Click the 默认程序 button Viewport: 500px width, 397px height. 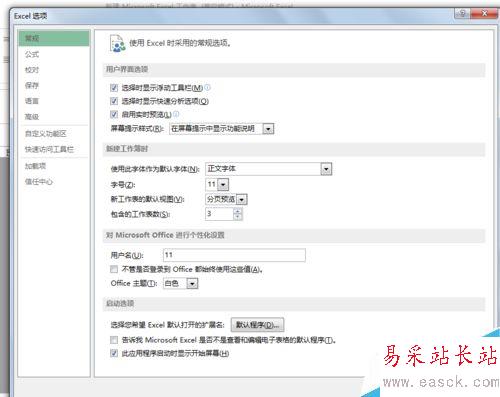(x=257, y=325)
